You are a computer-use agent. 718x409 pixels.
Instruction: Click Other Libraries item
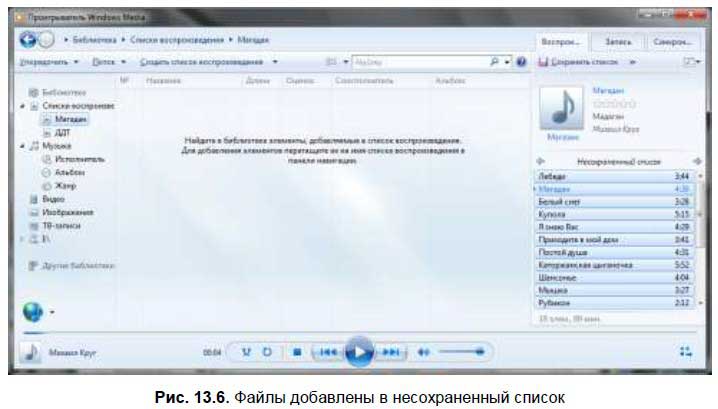click(78, 266)
